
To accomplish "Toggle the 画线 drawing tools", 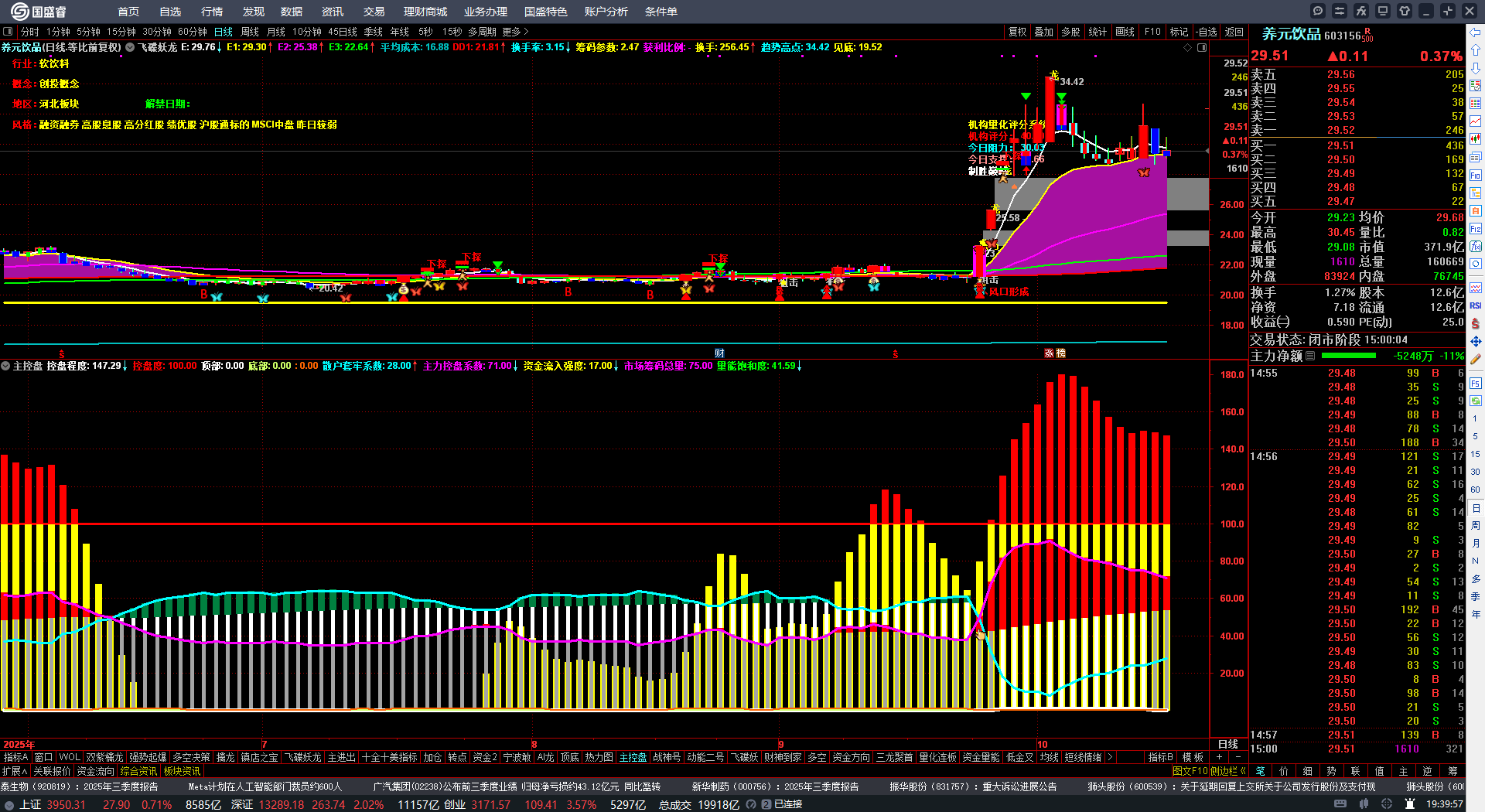I will (1125, 32).
